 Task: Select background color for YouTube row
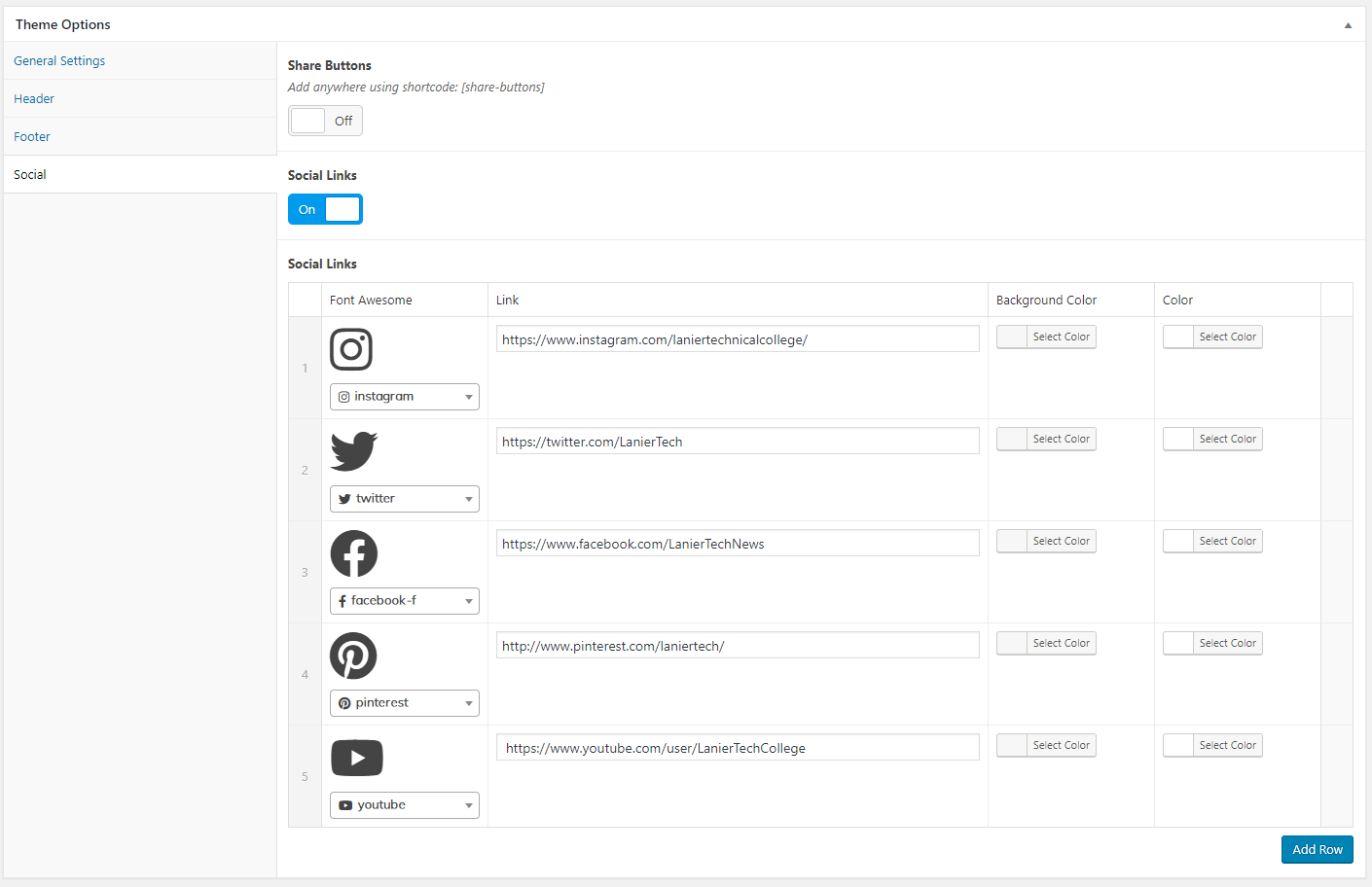click(1046, 745)
